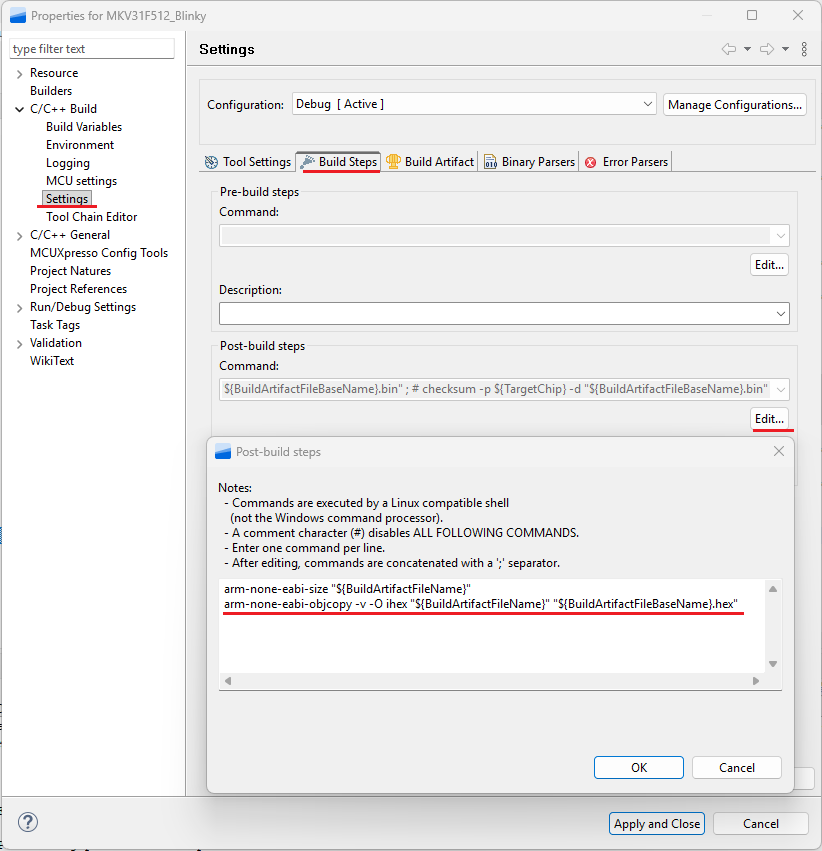This screenshot has width=822, height=851.
Task: Click the forward navigation arrow icon
Action: pyautogui.click(x=767, y=49)
